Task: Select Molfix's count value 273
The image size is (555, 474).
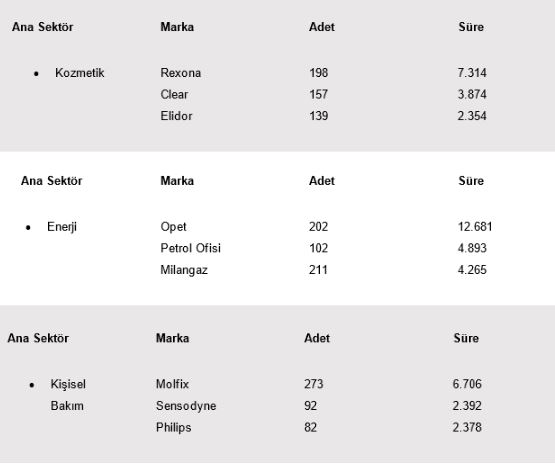Action: (x=314, y=384)
